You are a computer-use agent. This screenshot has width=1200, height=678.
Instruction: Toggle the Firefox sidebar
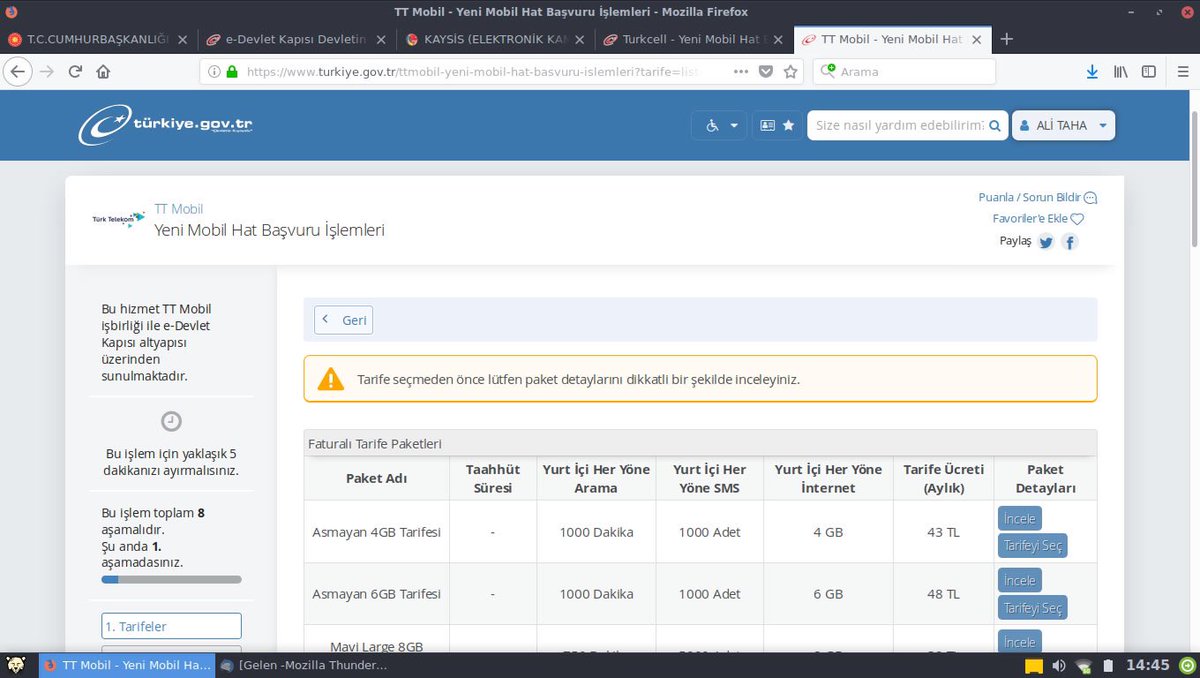pyautogui.click(x=1149, y=72)
